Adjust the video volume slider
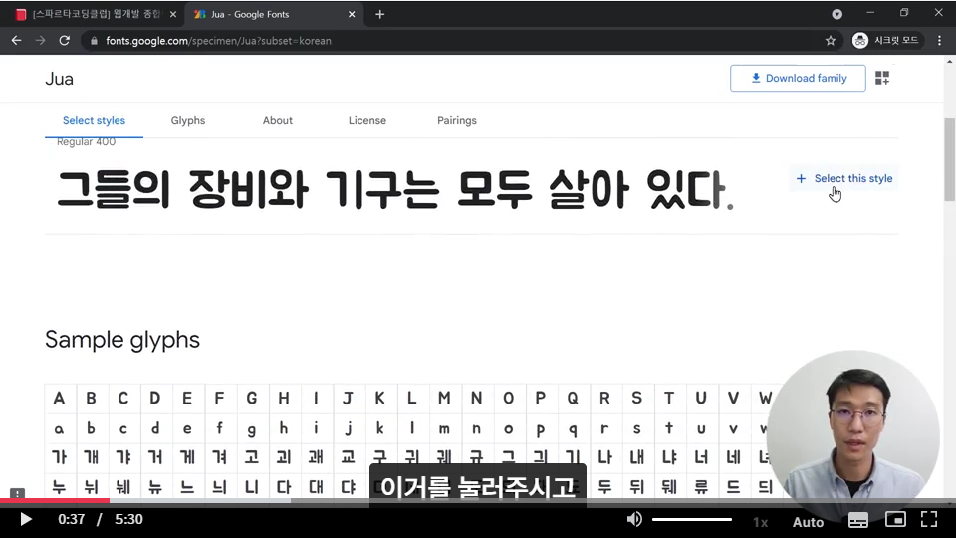 pyautogui.click(x=691, y=520)
